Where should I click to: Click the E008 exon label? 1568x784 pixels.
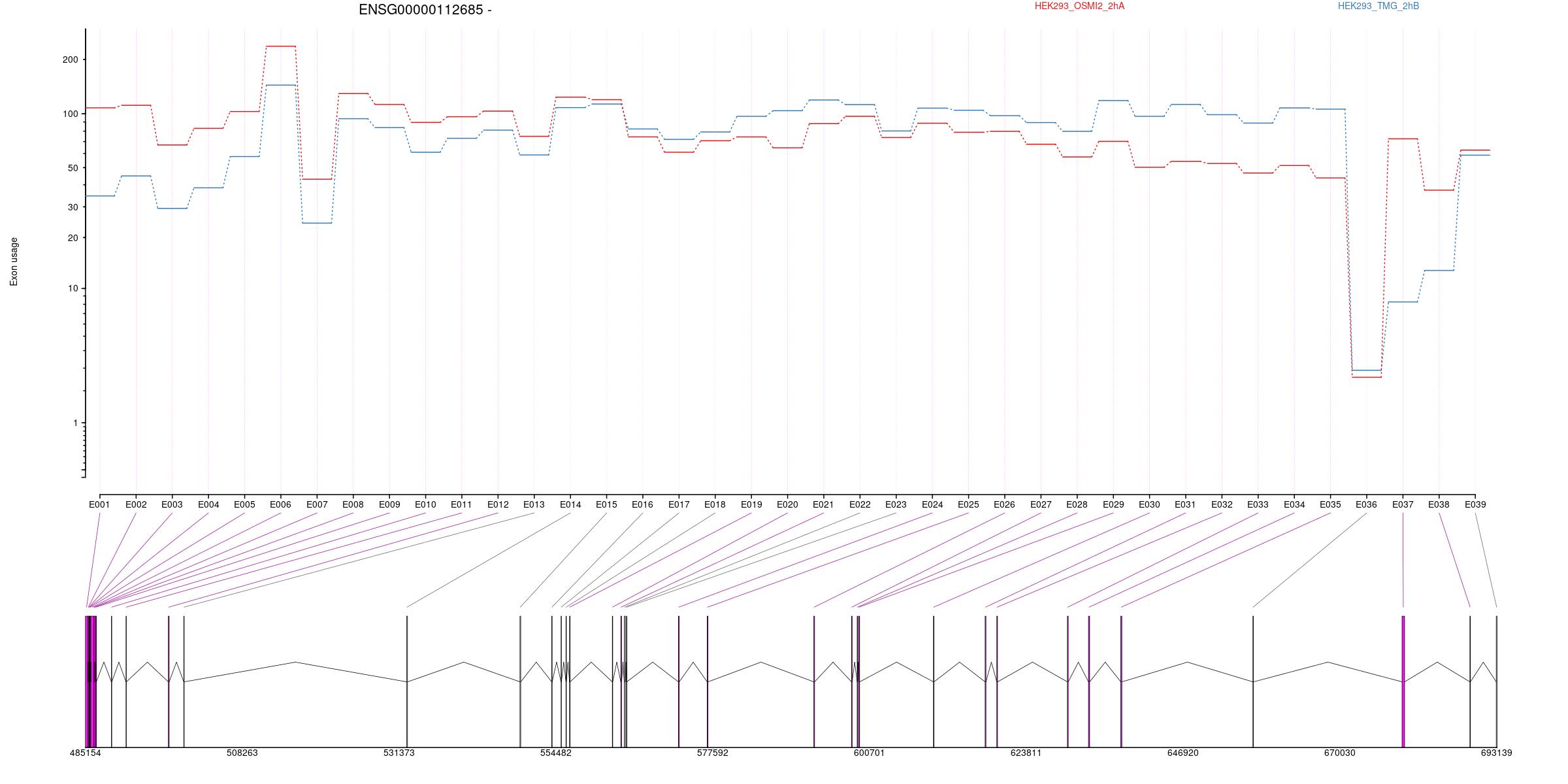[x=353, y=504]
